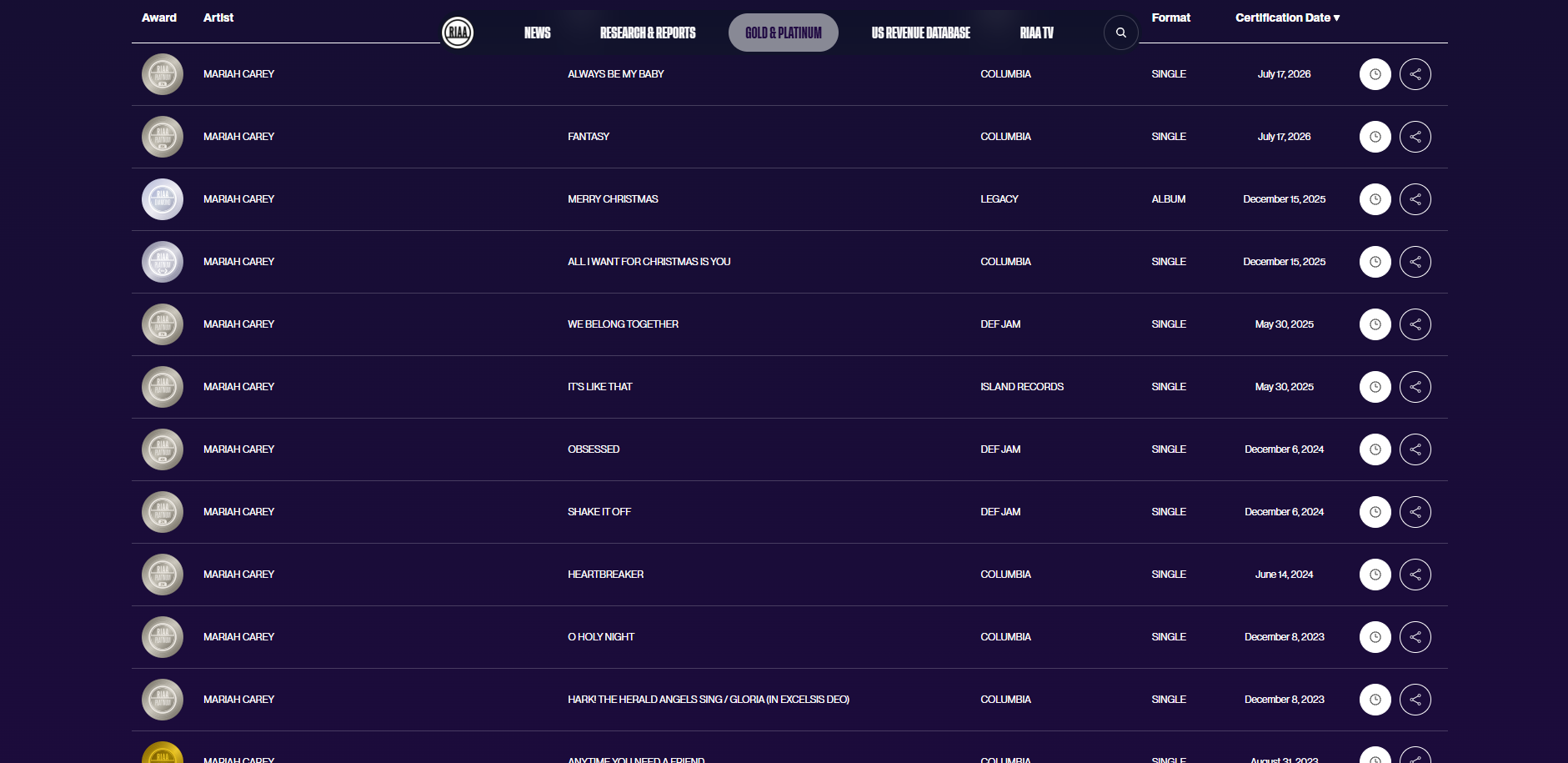Open the RIAA home logo

[x=458, y=33]
